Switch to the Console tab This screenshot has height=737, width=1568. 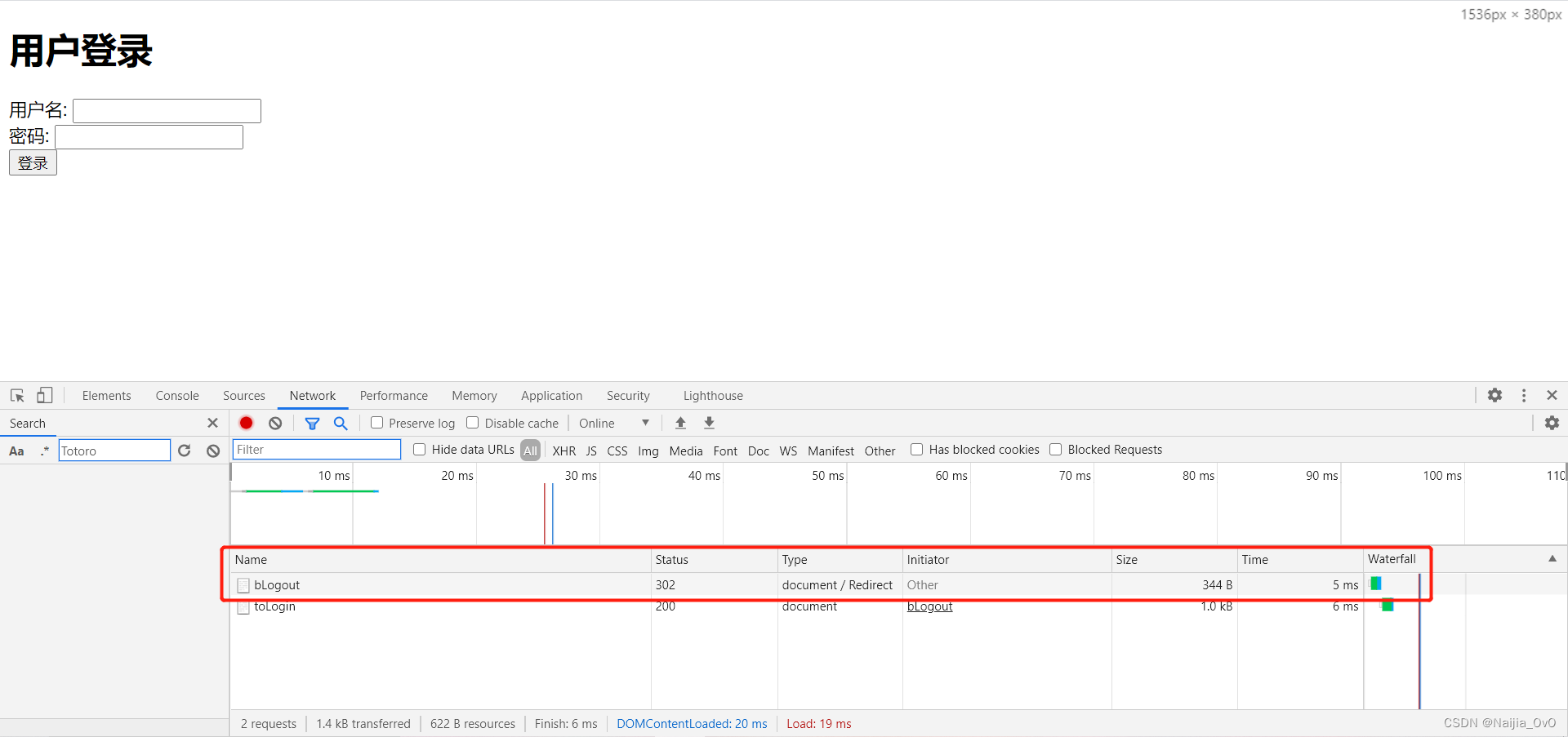(177, 396)
